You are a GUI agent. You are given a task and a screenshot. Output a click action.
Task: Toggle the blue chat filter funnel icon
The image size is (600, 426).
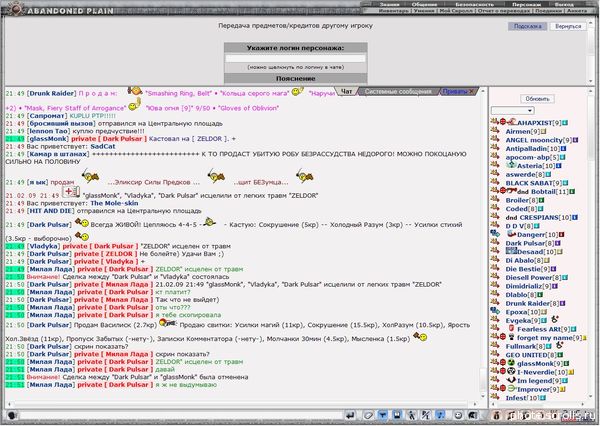[382, 415]
